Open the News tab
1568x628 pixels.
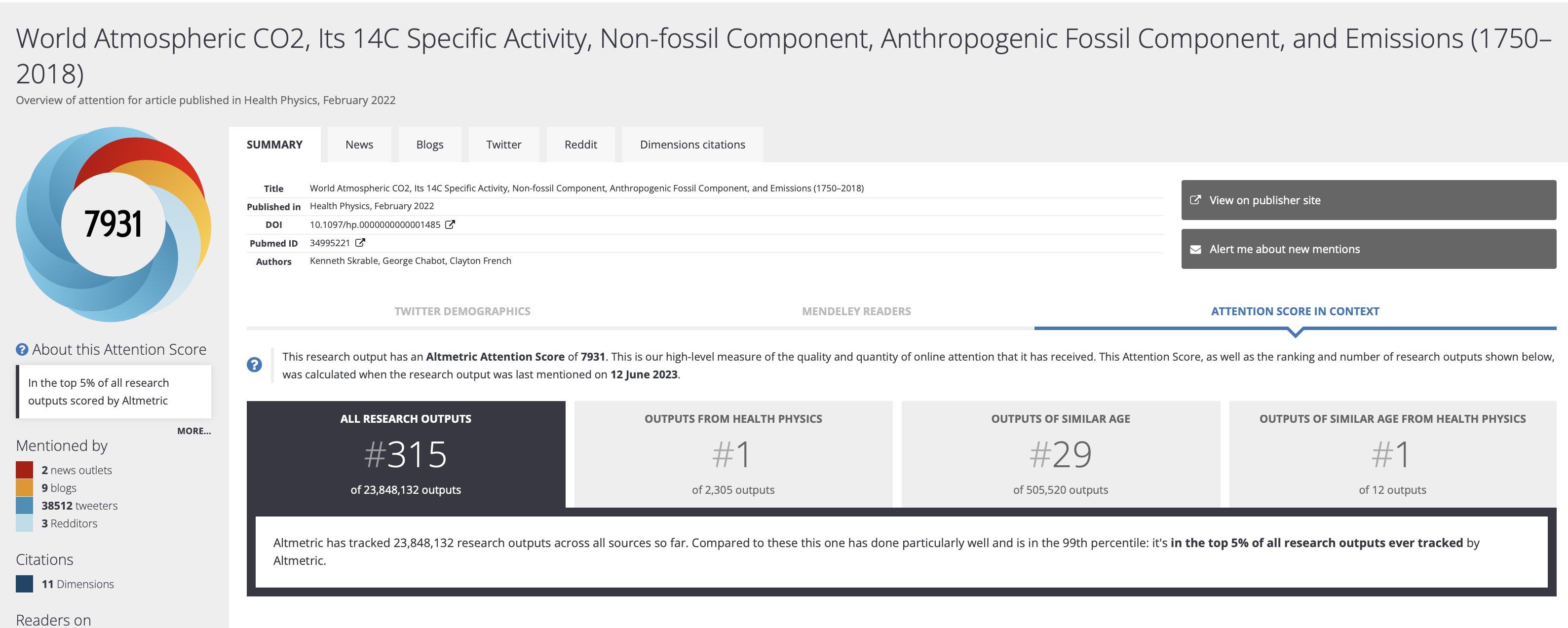pyautogui.click(x=359, y=145)
